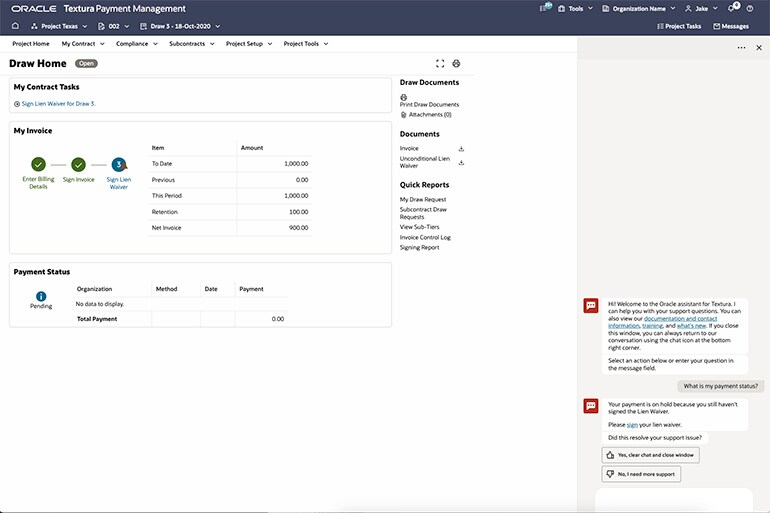Click the chat message input field
The height and width of the screenshot is (513, 770).
tap(674, 500)
